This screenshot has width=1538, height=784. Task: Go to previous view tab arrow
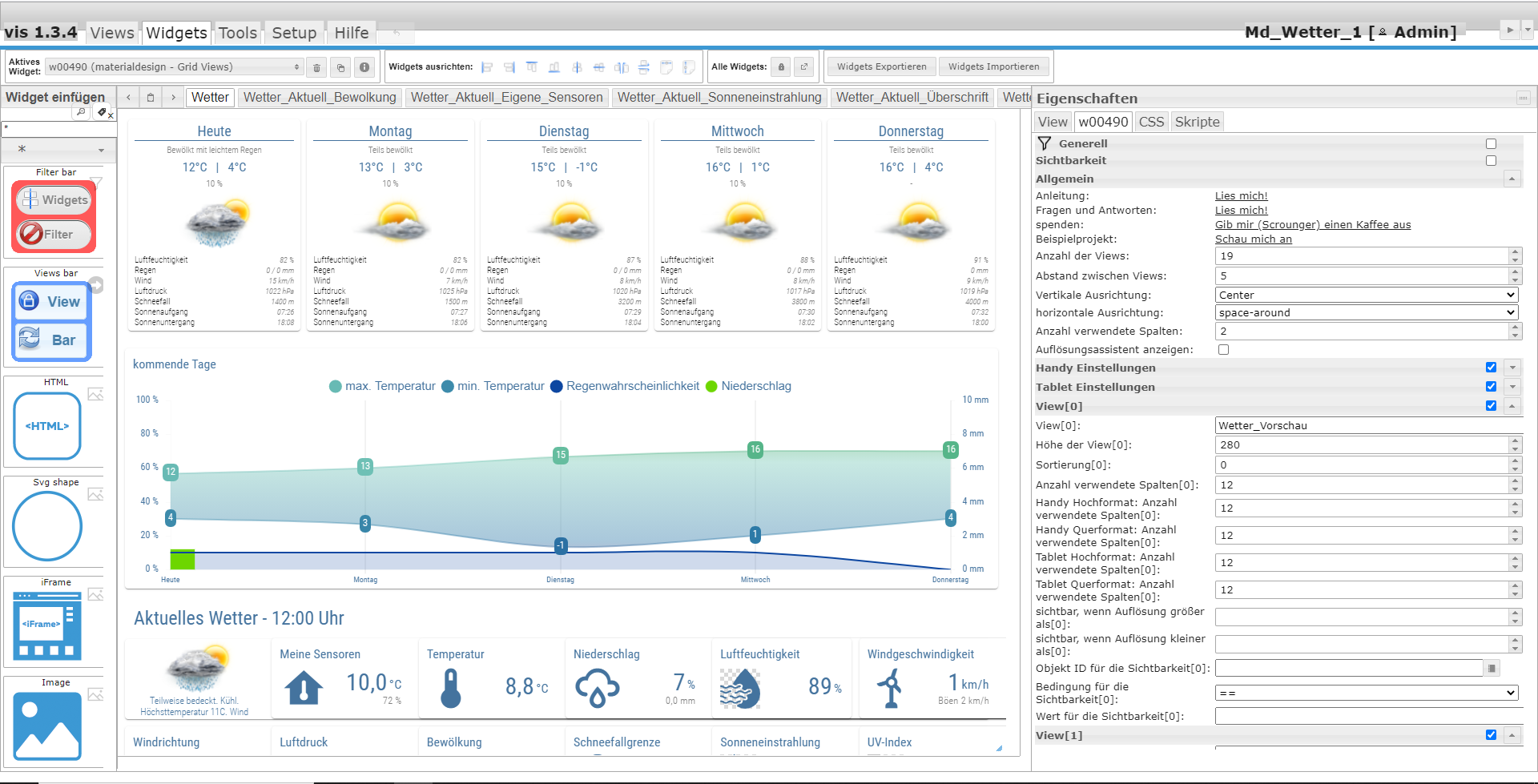point(128,97)
